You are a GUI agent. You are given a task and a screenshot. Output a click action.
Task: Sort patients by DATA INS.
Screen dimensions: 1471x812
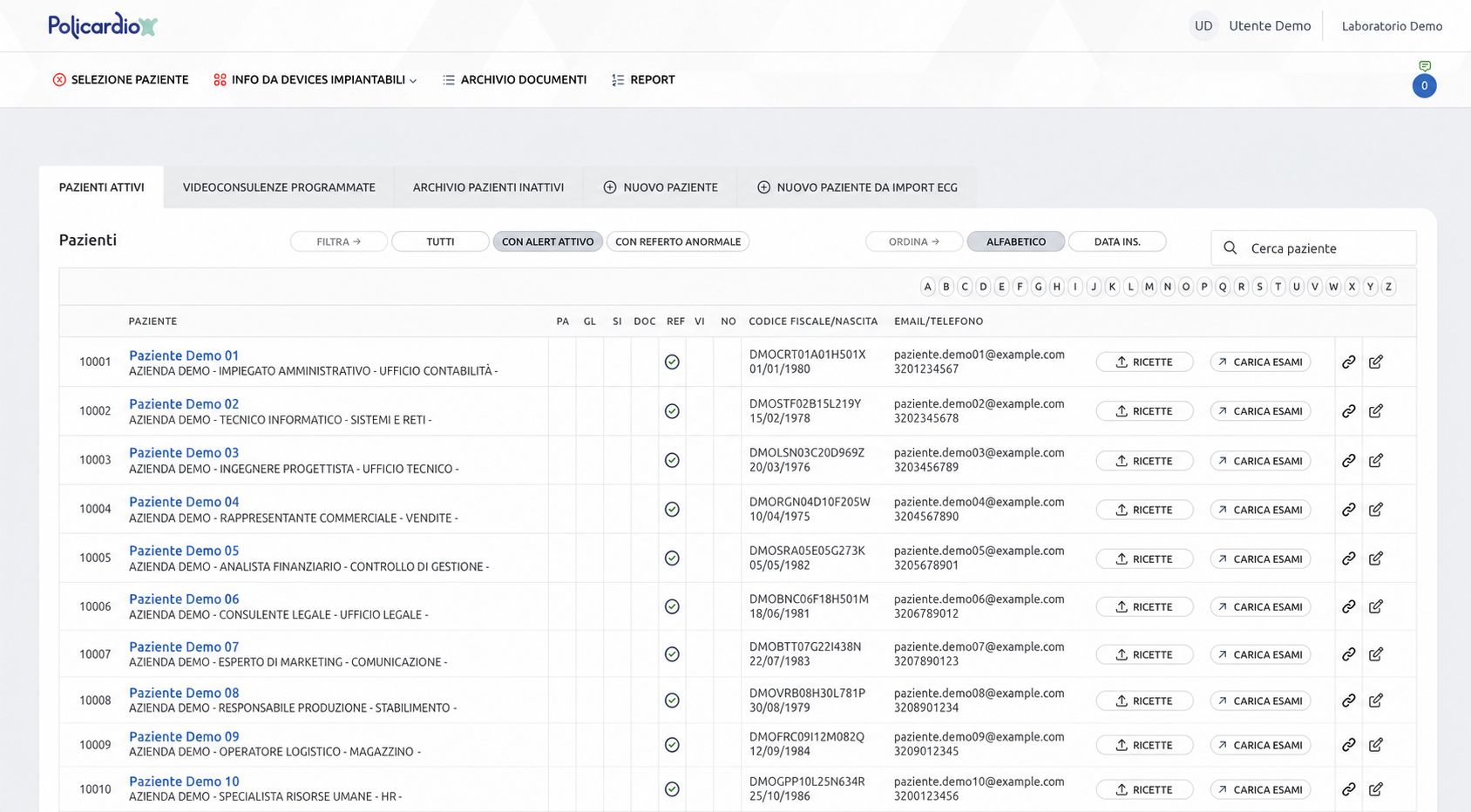(1117, 241)
